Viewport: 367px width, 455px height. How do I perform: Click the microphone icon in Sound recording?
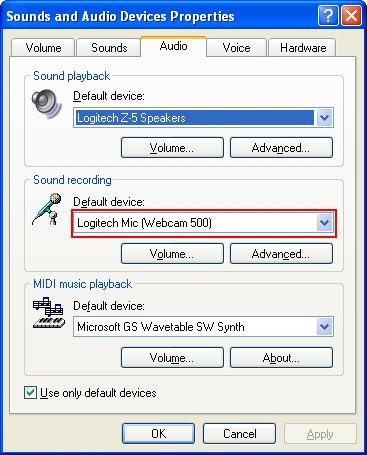tap(47, 209)
